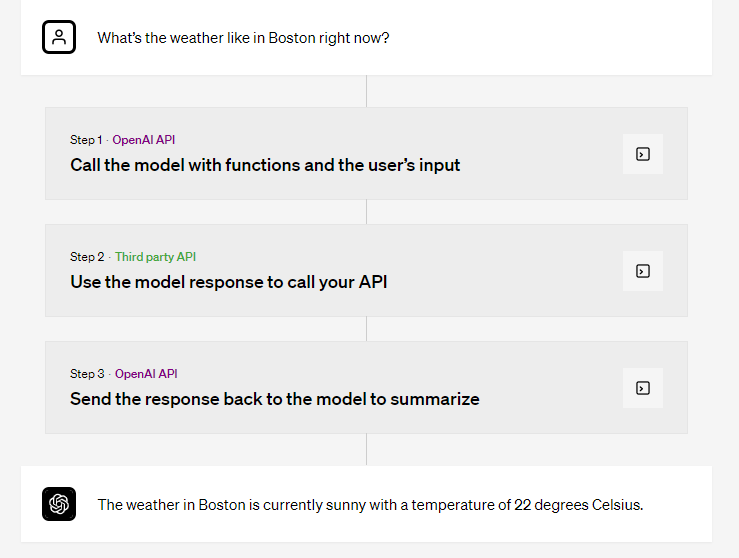Click the Boston weather question text
739x558 pixels.
(243, 38)
